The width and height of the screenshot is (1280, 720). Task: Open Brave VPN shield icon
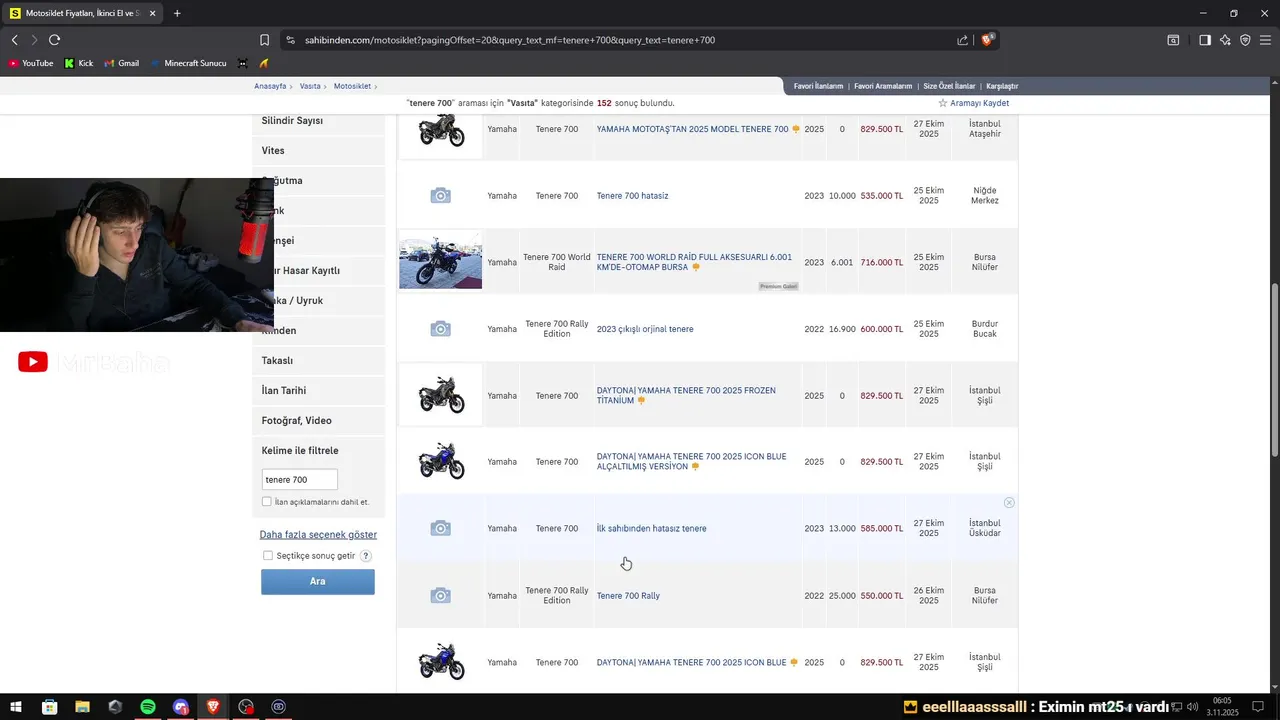click(x=1245, y=40)
